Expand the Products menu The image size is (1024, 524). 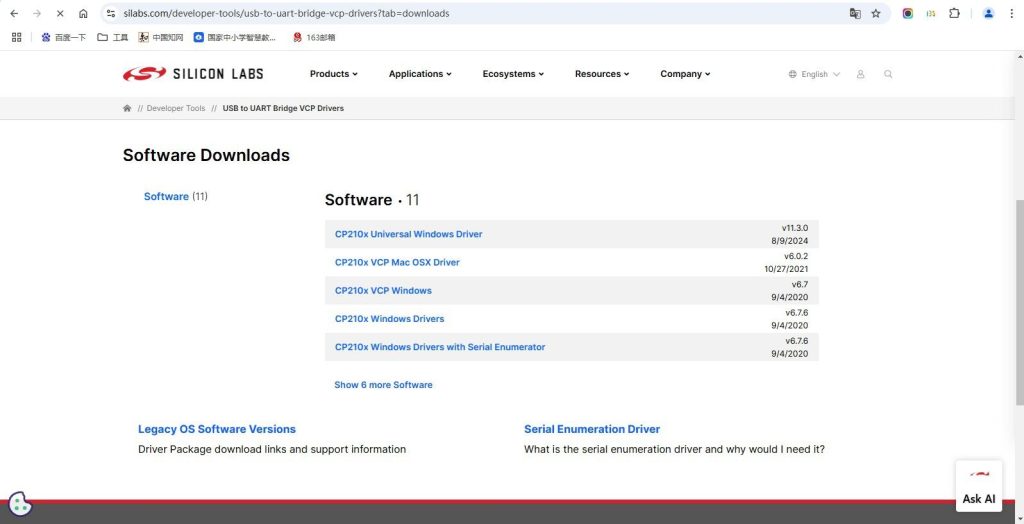334,74
